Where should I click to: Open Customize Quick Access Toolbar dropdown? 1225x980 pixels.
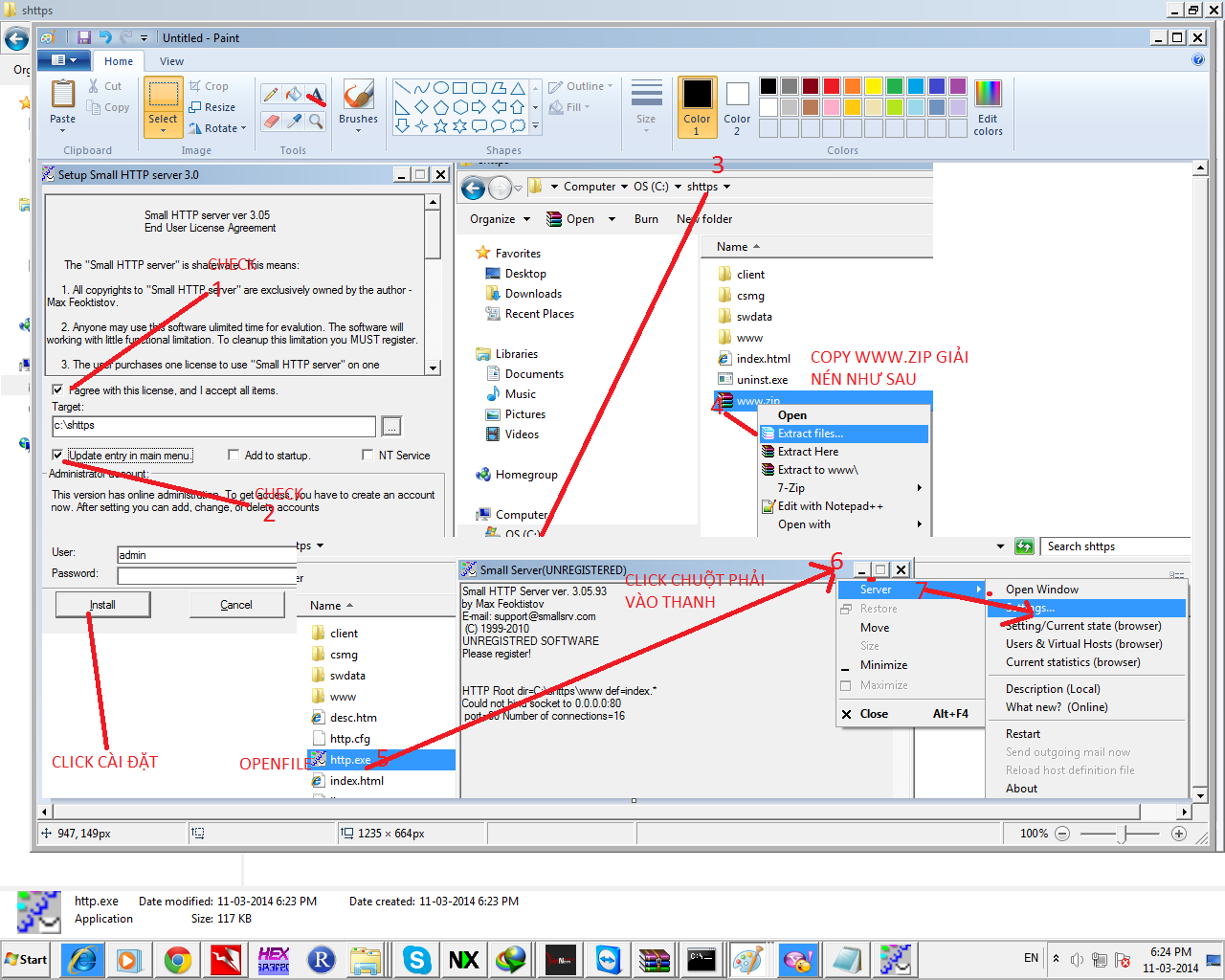(x=145, y=38)
